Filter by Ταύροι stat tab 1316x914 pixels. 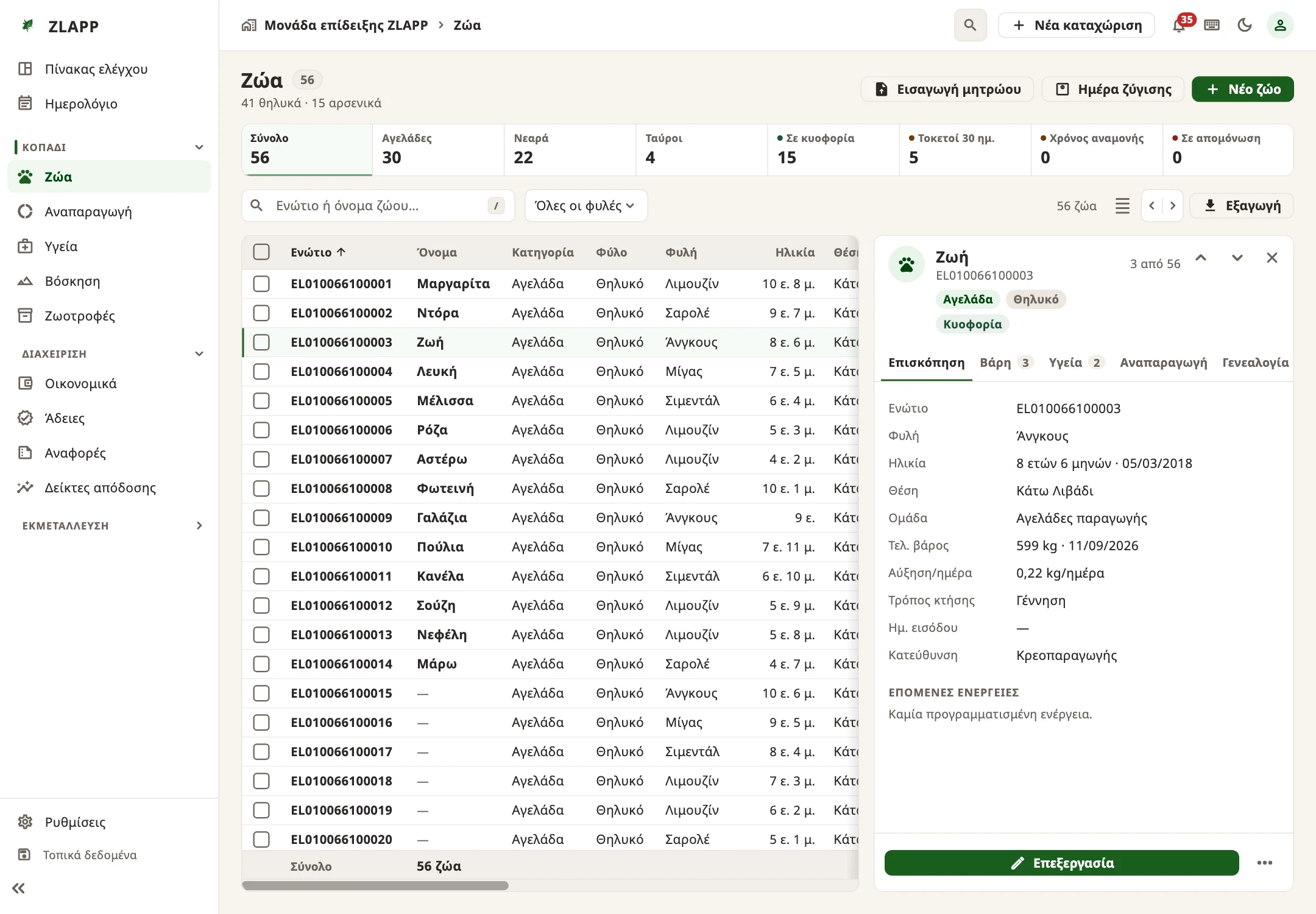(701, 150)
